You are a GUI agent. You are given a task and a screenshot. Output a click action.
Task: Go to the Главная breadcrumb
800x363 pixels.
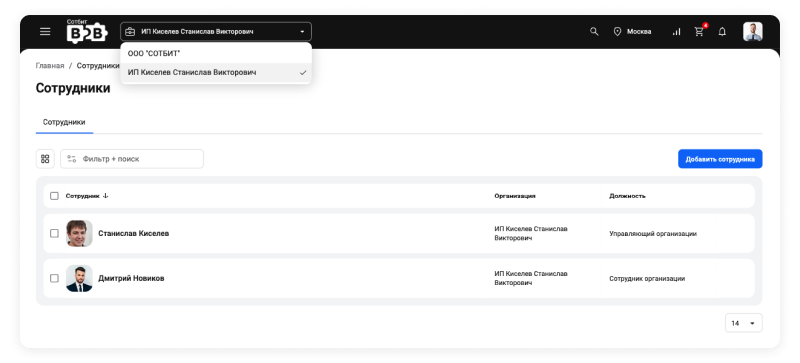coord(50,66)
